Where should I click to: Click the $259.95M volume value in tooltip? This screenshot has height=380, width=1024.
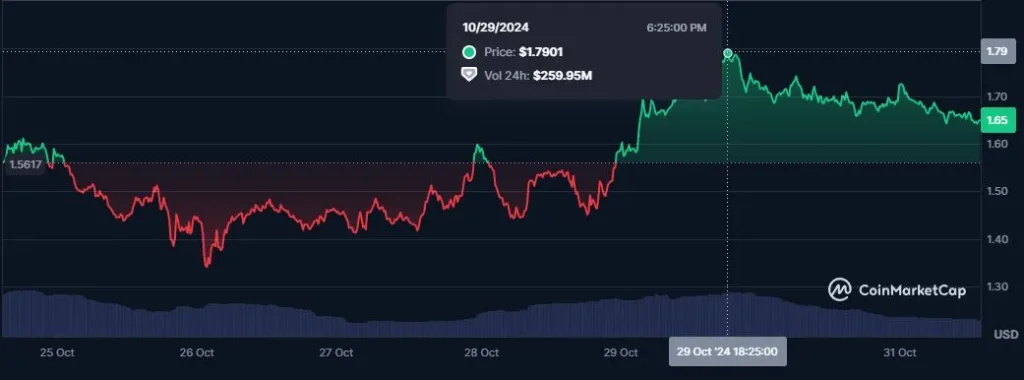562,76
